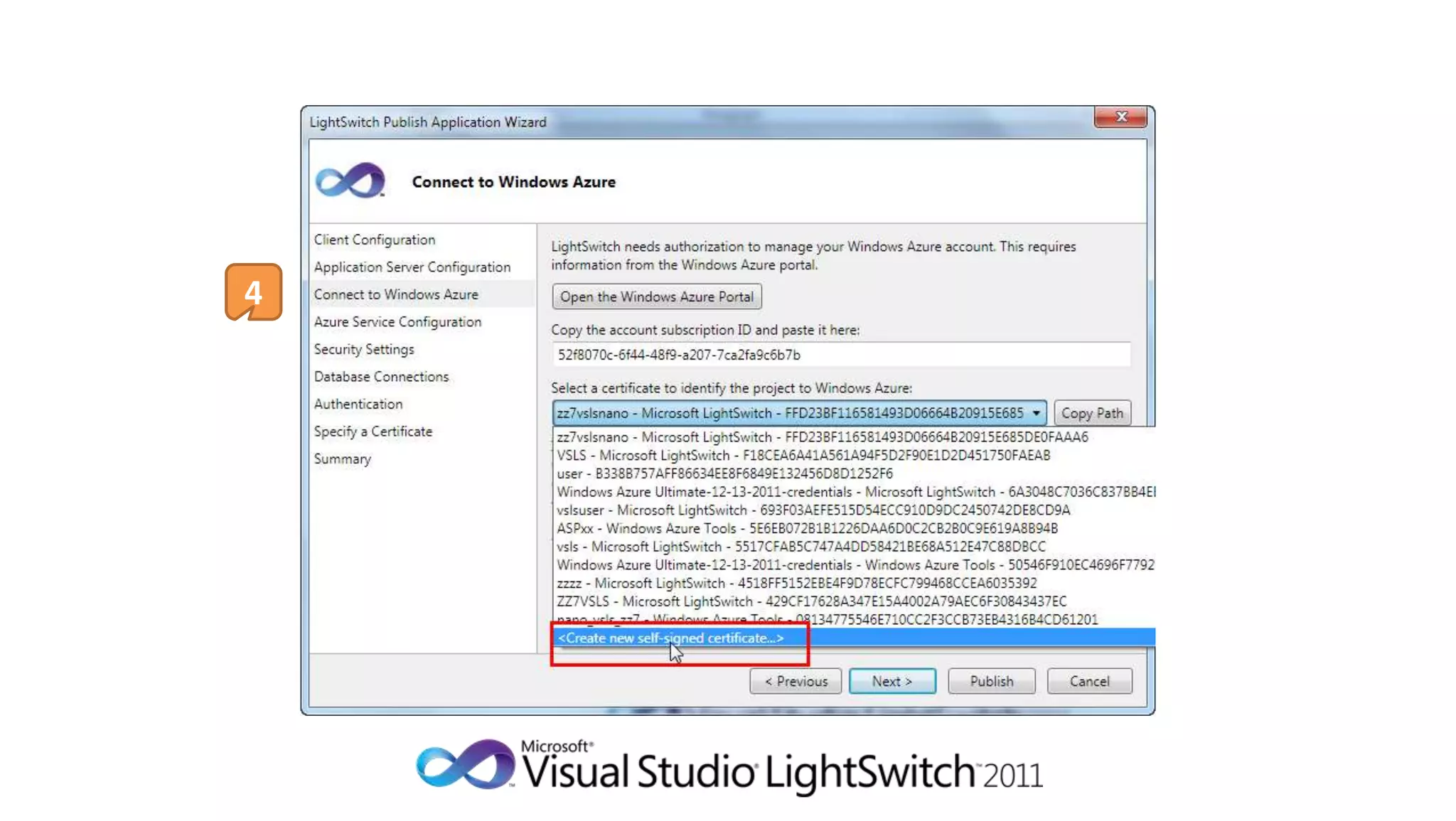
Task: Click the Next button
Action: click(x=892, y=681)
